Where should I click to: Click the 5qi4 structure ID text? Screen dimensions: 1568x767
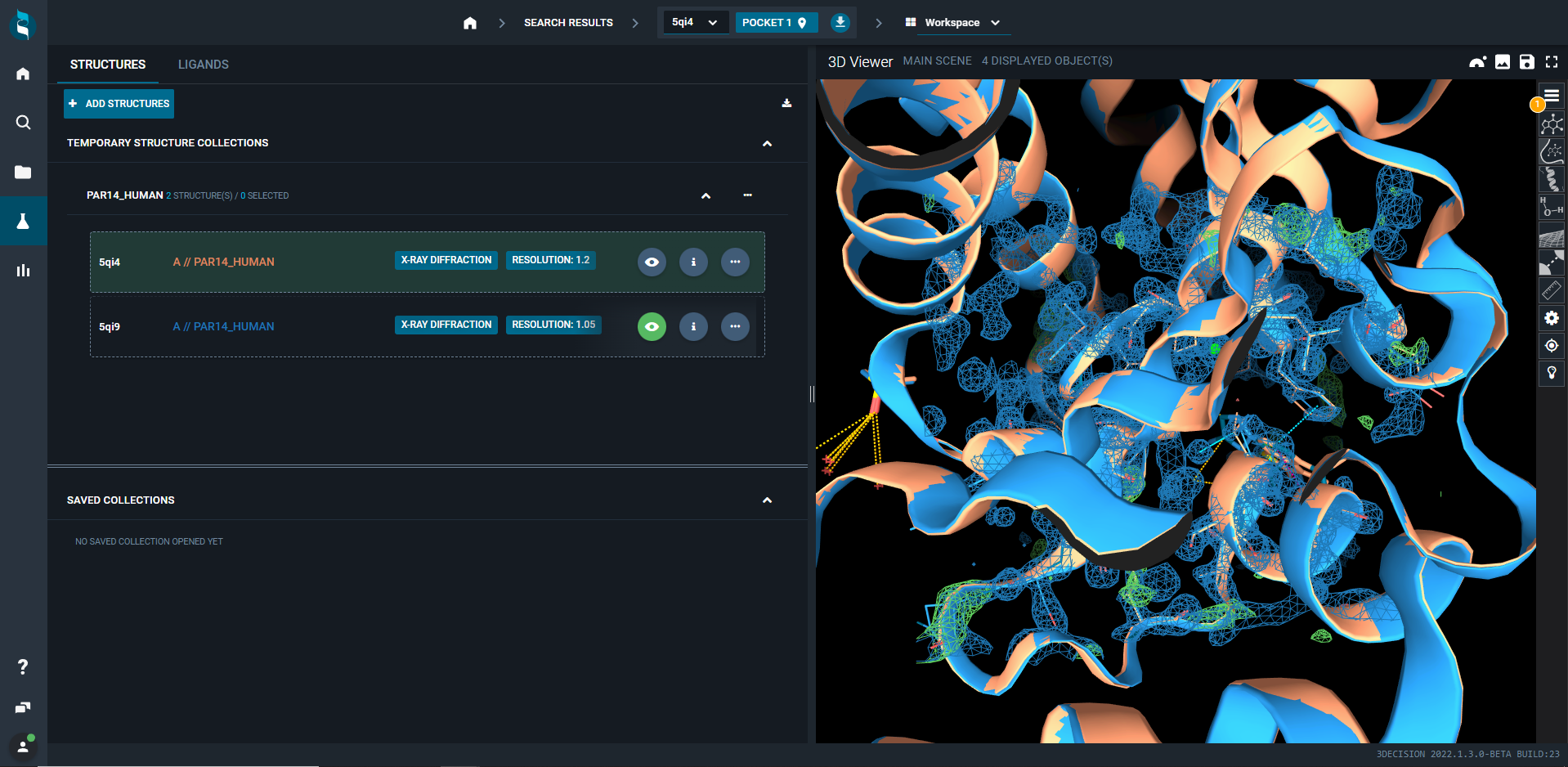click(110, 262)
